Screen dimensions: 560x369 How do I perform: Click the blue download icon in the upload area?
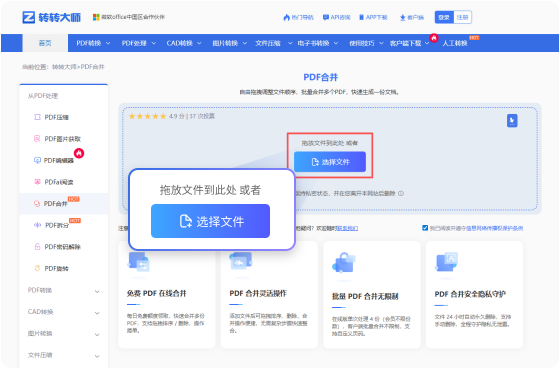click(x=512, y=121)
